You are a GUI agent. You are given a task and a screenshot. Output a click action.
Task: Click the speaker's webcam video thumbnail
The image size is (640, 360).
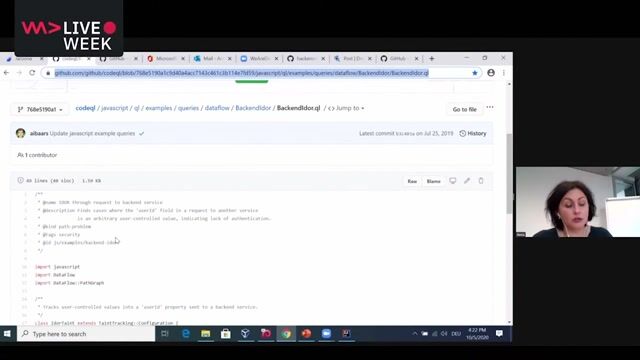coord(578,202)
